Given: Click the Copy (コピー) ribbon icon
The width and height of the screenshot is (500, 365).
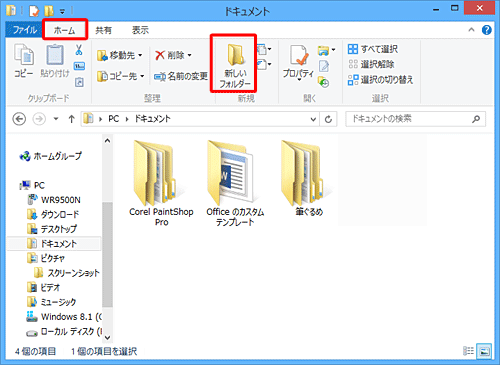Looking at the screenshot, I should [24, 61].
